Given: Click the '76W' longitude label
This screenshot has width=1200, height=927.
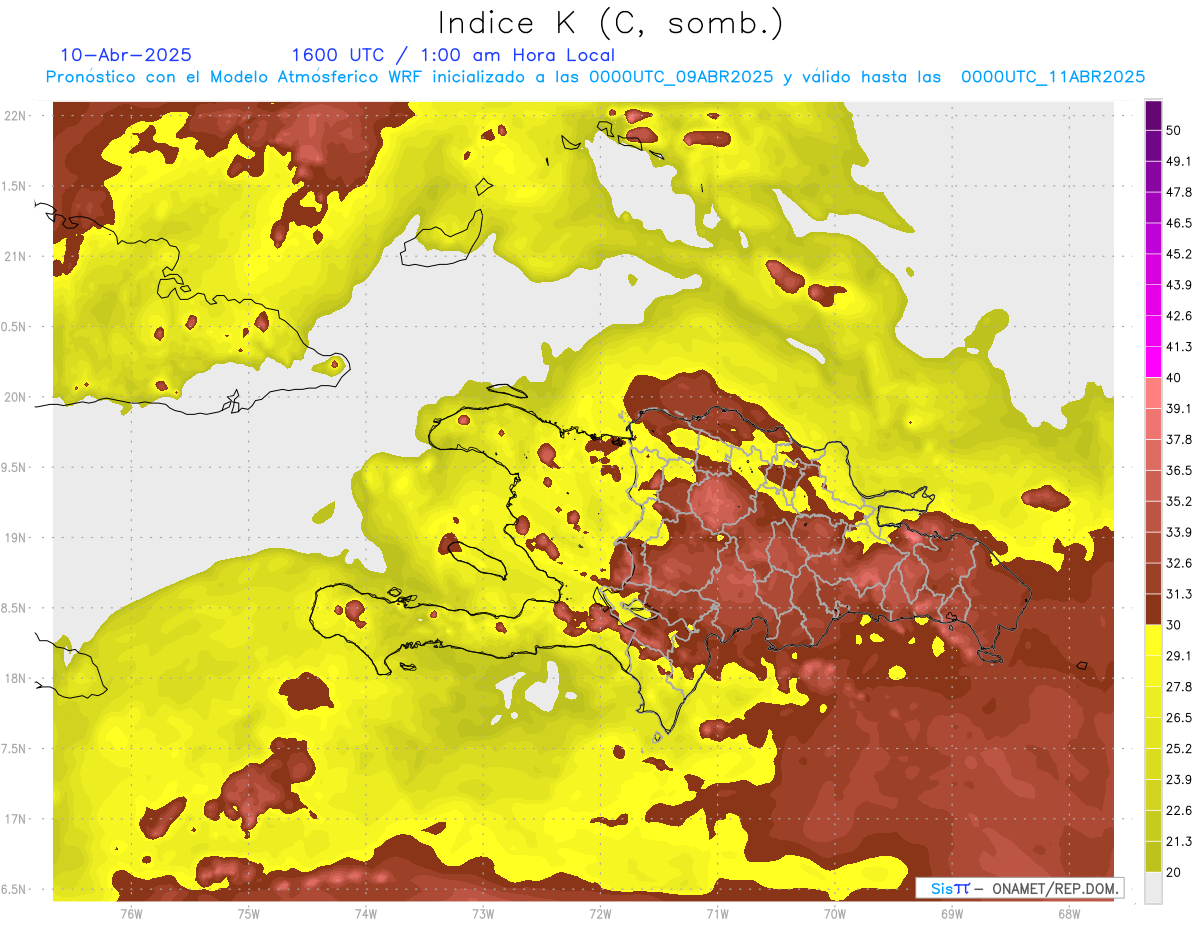Looking at the screenshot, I should (x=131, y=914).
